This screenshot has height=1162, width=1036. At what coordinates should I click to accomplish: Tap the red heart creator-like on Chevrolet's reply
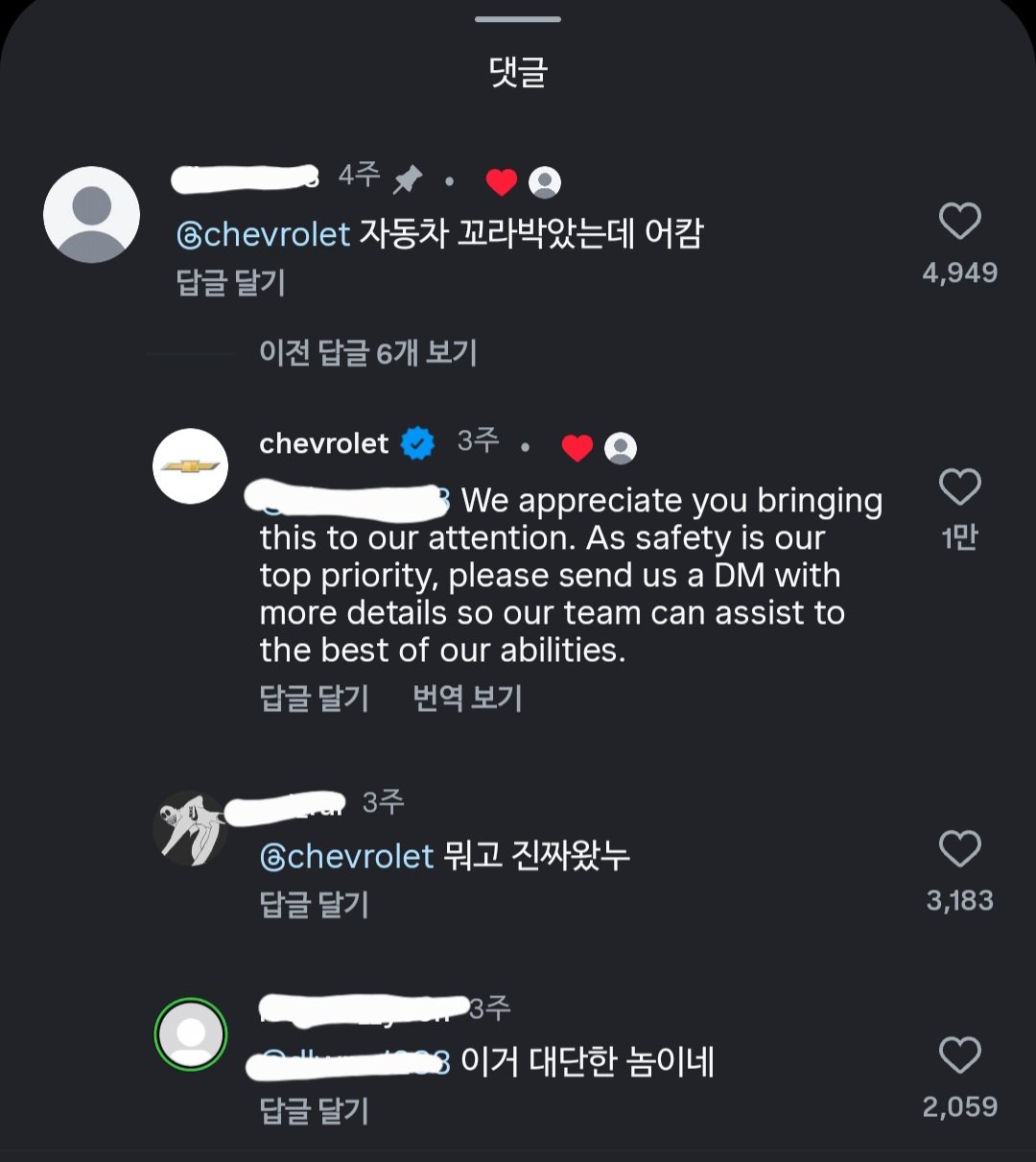(577, 447)
